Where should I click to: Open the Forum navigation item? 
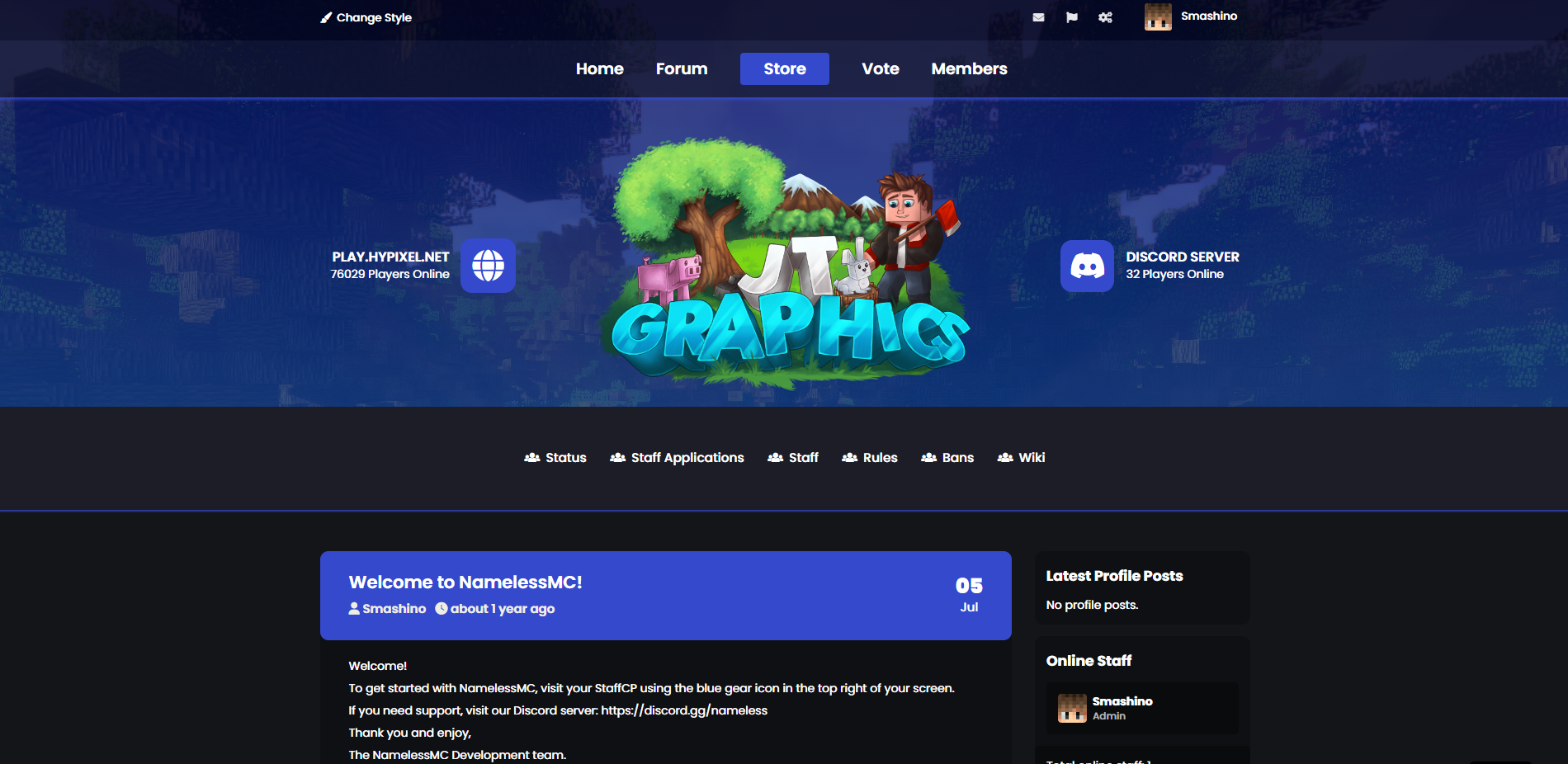click(x=682, y=68)
